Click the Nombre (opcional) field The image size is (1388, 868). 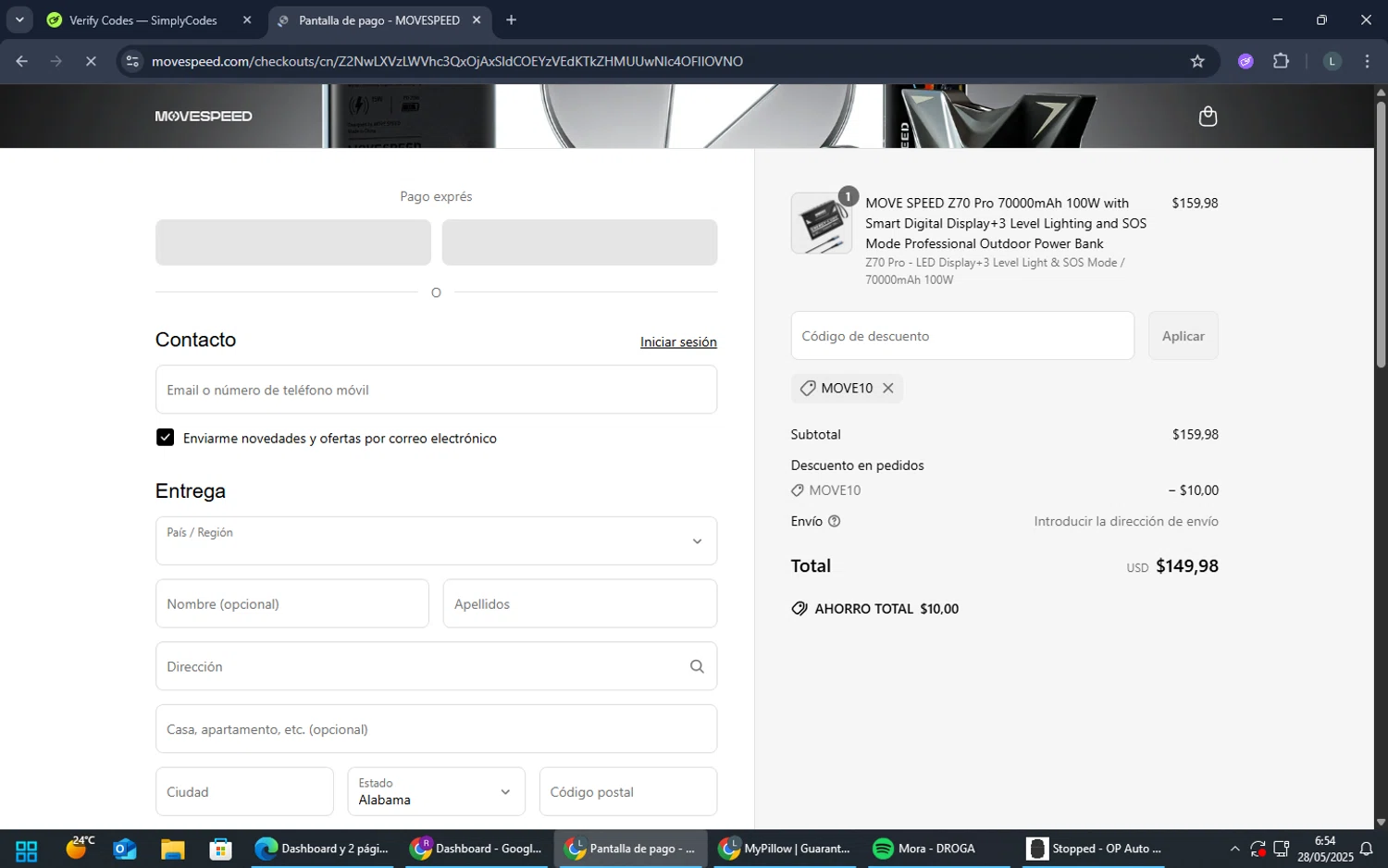point(292,604)
